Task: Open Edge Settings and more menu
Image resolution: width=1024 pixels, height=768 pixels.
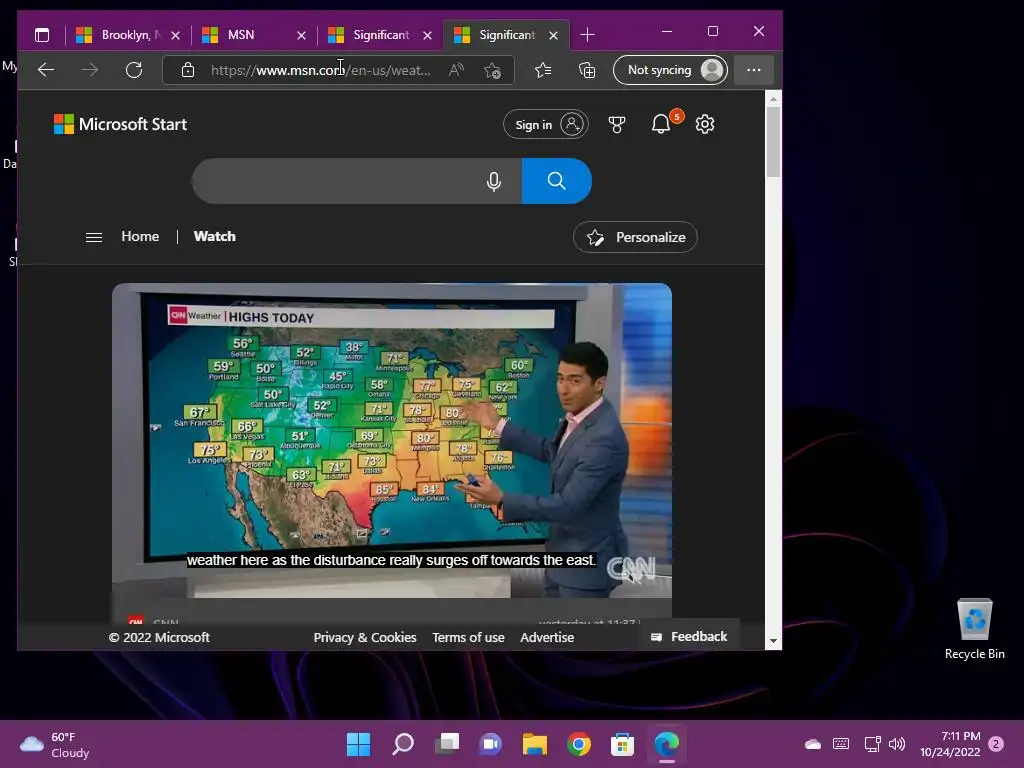Action: pos(754,70)
